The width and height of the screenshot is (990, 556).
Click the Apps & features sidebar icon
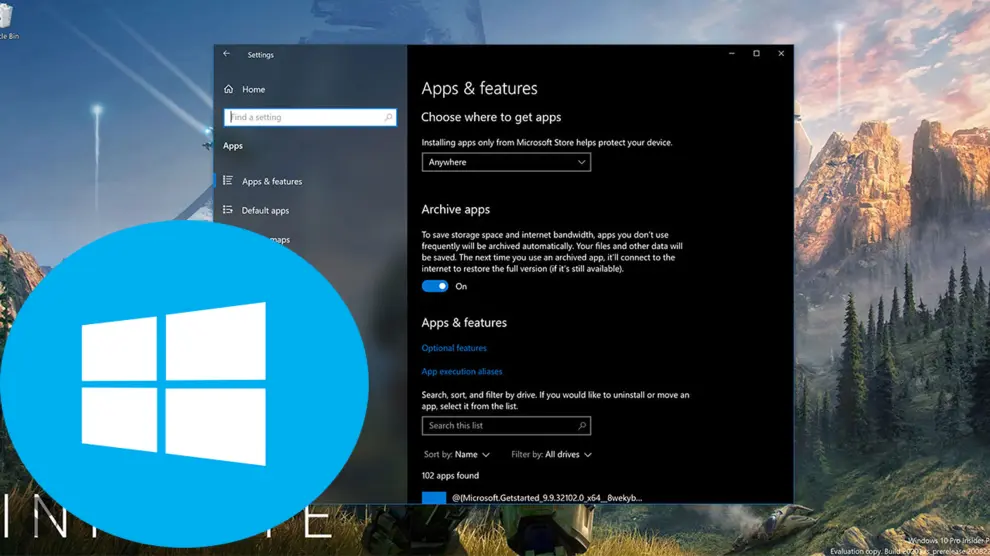point(228,181)
